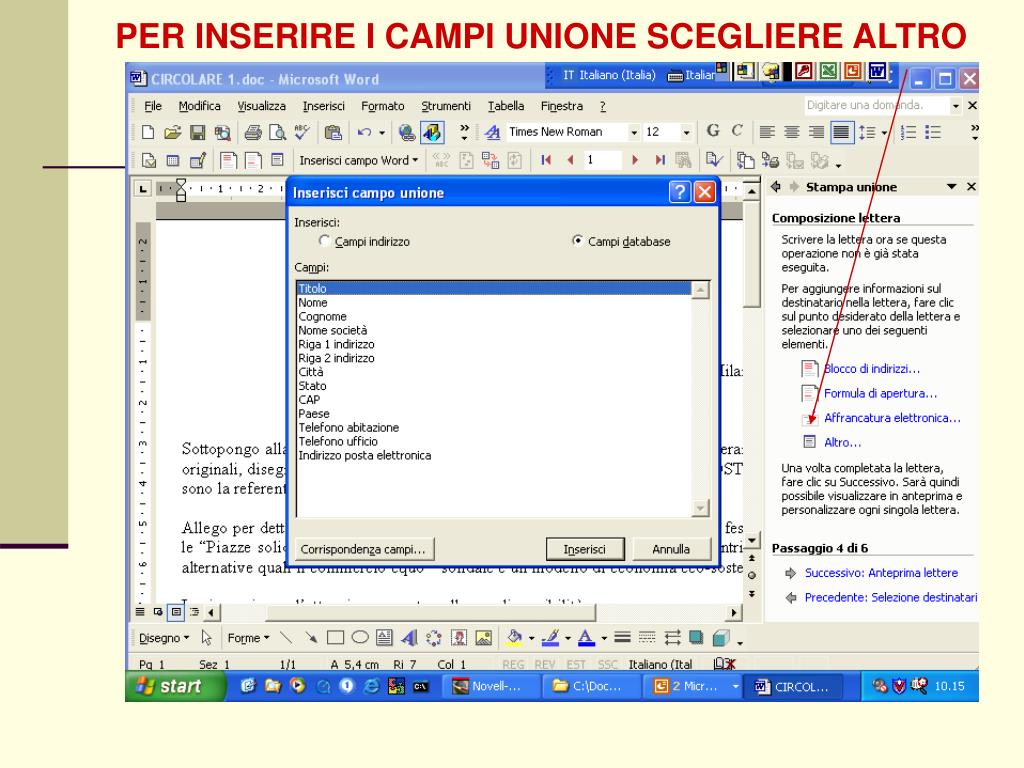This screenshot has height=768, width=1024.
Task: Select the Oval shape in Drawing toolbar
Action: click(360, 637)
